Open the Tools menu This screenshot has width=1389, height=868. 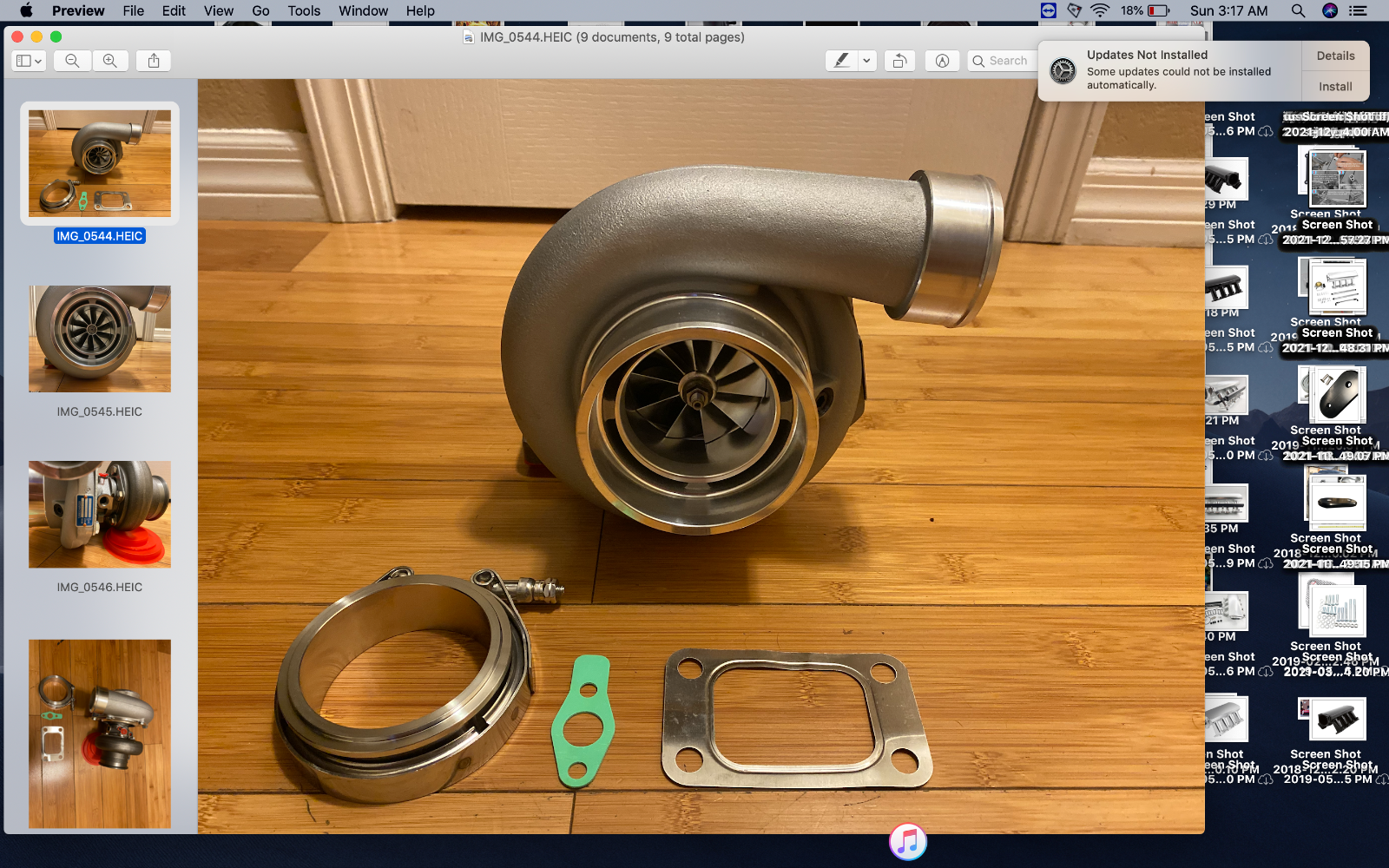304,10
